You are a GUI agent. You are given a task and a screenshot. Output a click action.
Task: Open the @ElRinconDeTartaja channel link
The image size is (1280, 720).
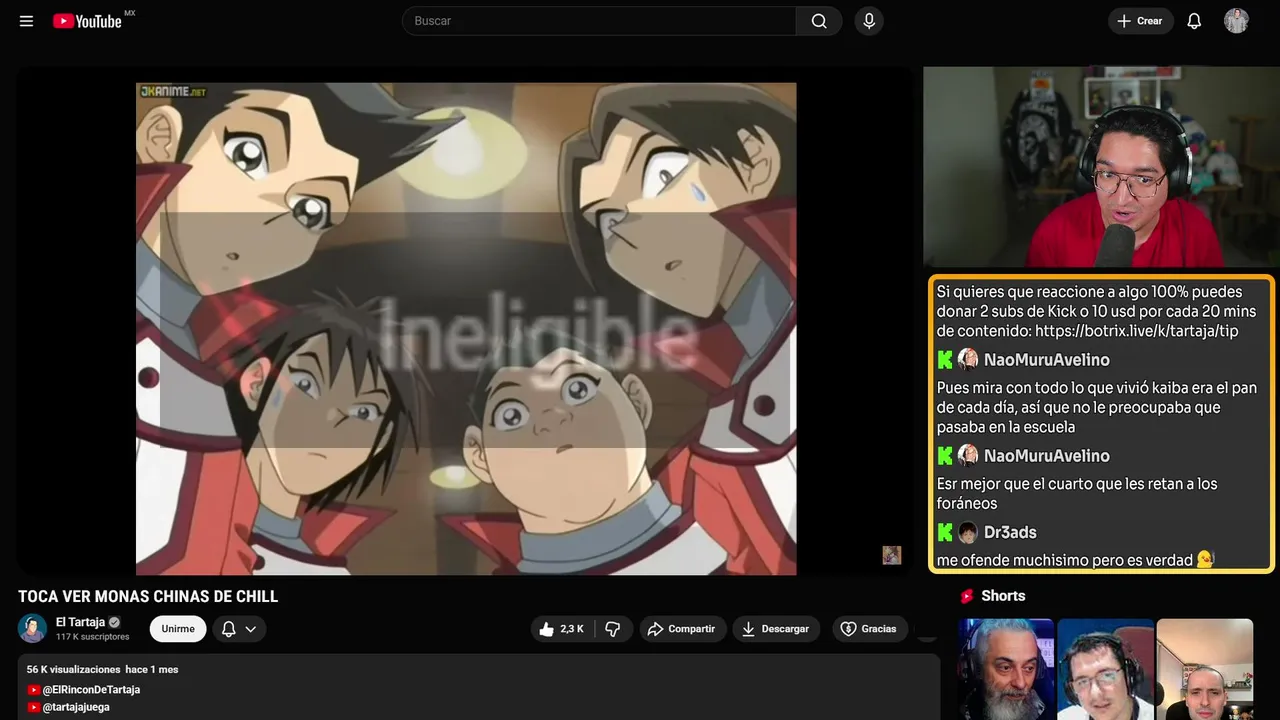(x=91, y=690)
